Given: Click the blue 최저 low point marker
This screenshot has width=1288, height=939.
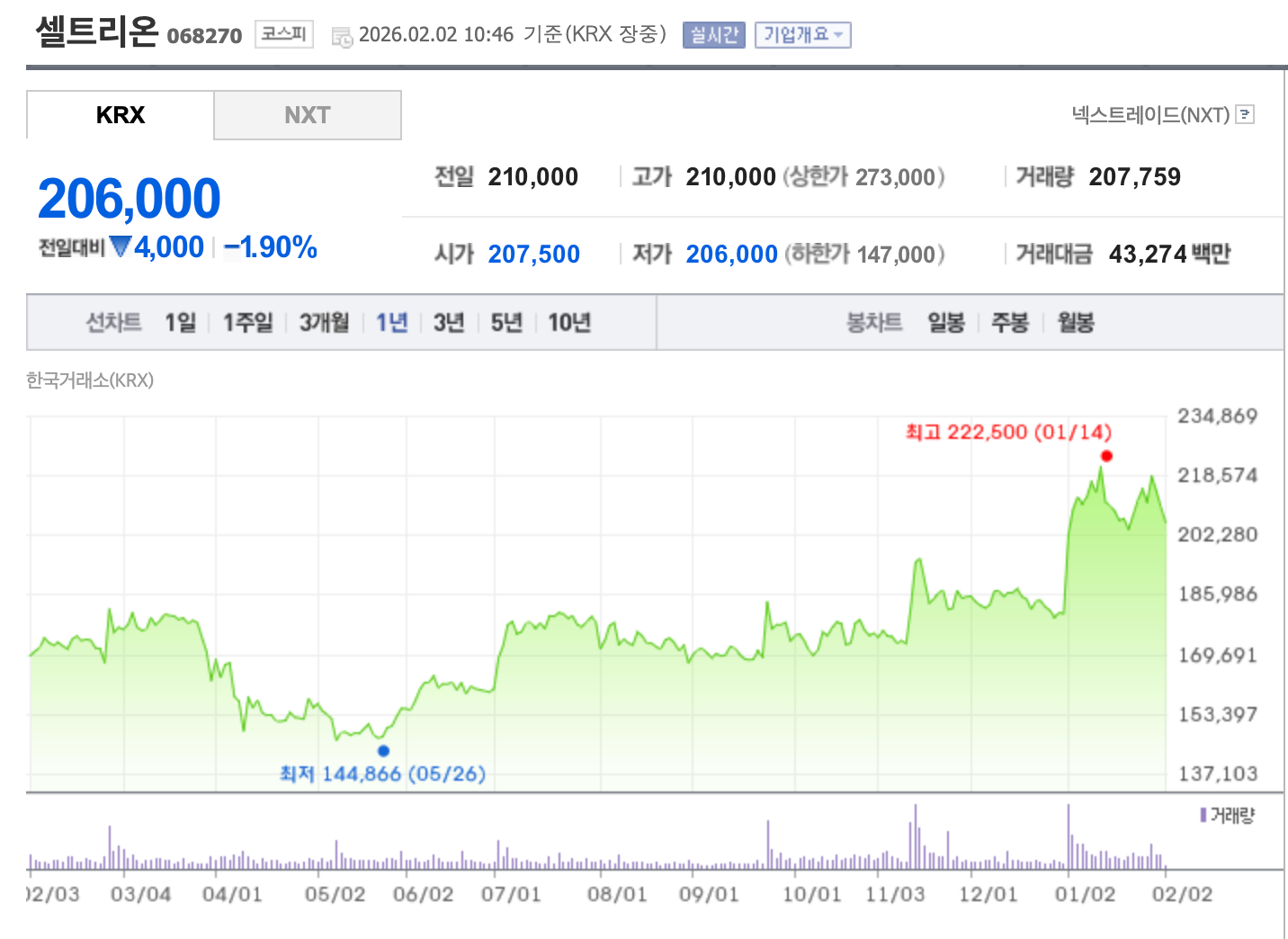Looking at the screenshot, I should [x=384, y=750].
